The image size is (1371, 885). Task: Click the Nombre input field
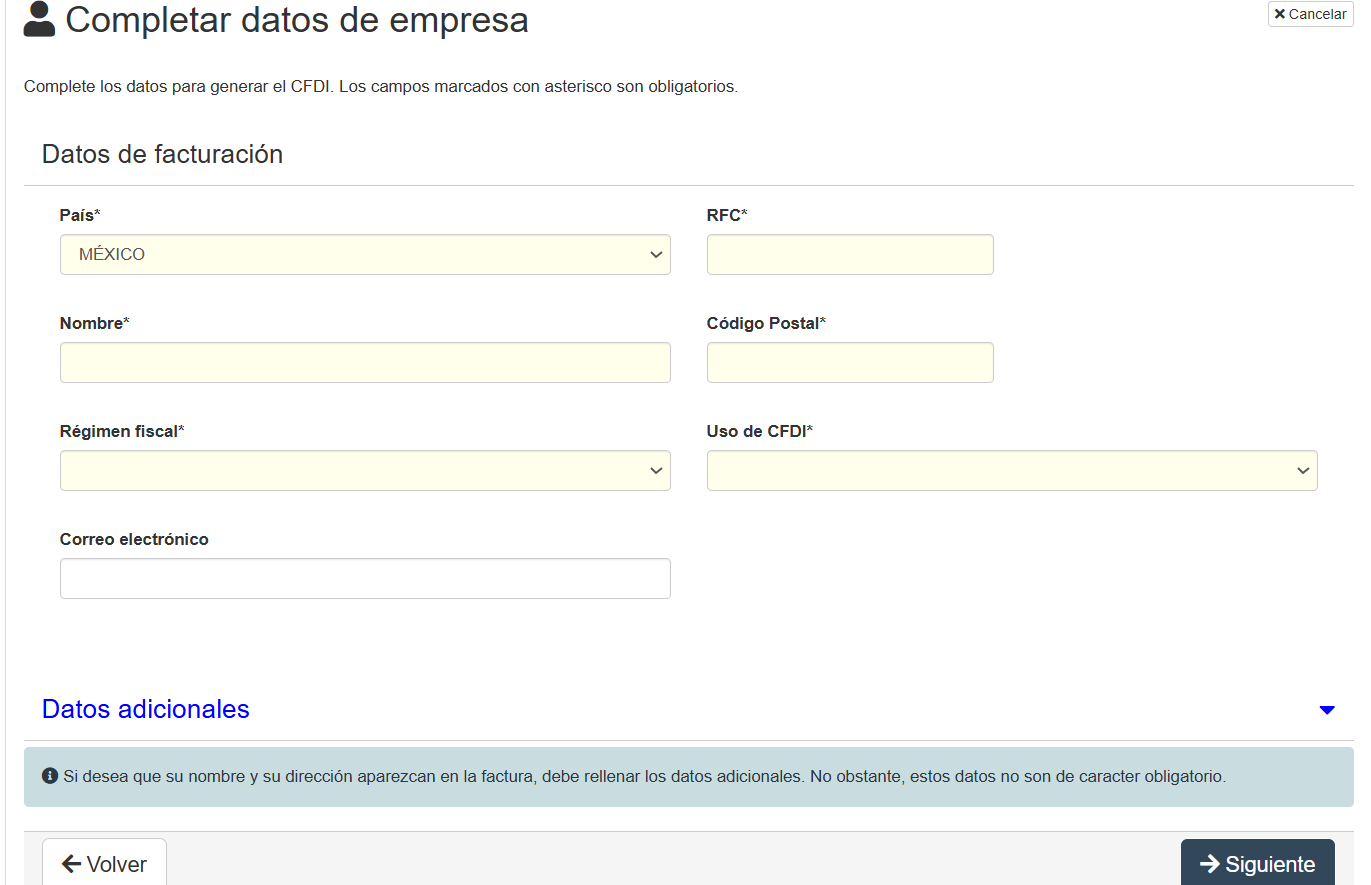tap(365, 362)
